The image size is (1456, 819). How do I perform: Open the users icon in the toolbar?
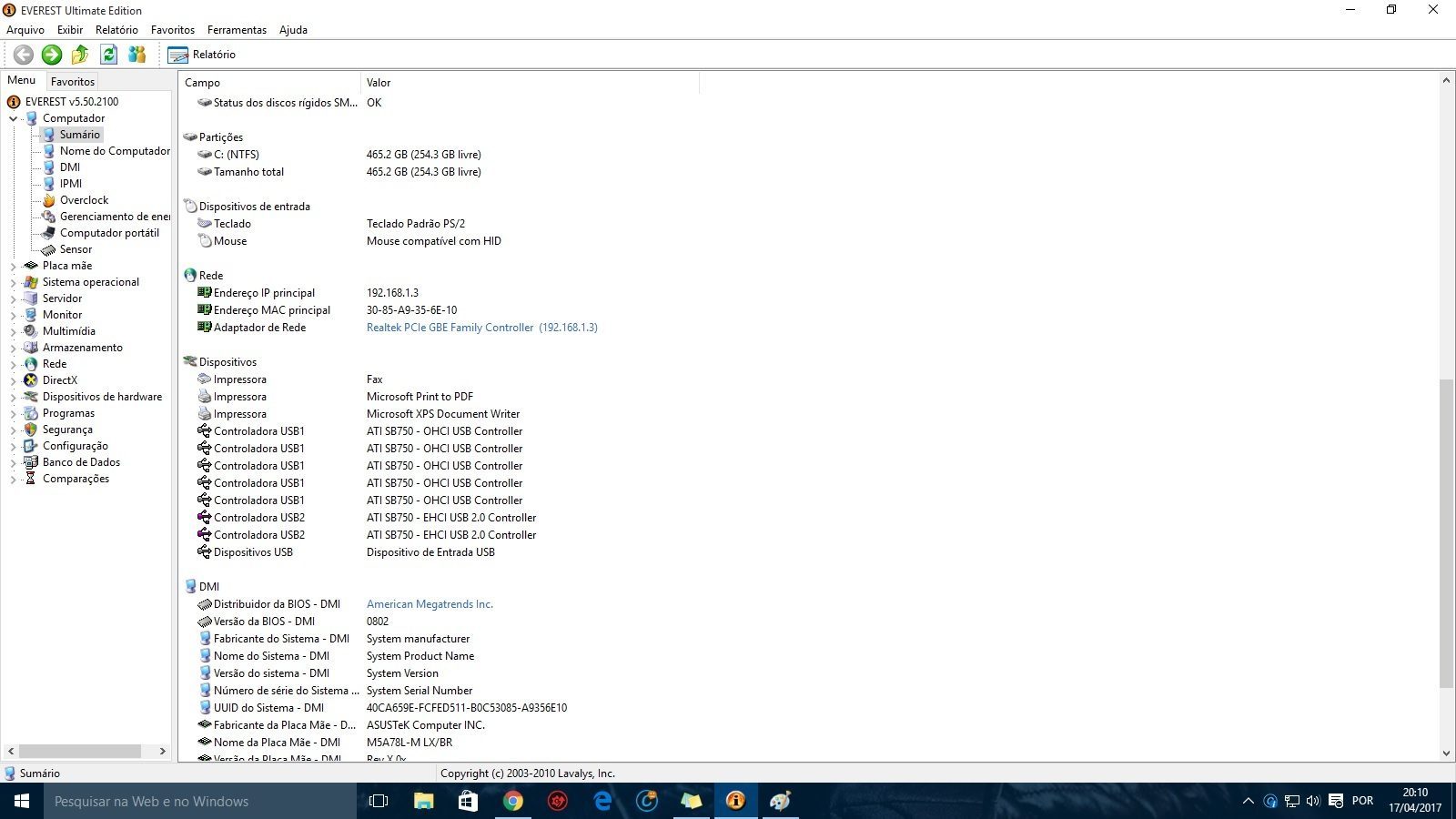click(136, 55)
